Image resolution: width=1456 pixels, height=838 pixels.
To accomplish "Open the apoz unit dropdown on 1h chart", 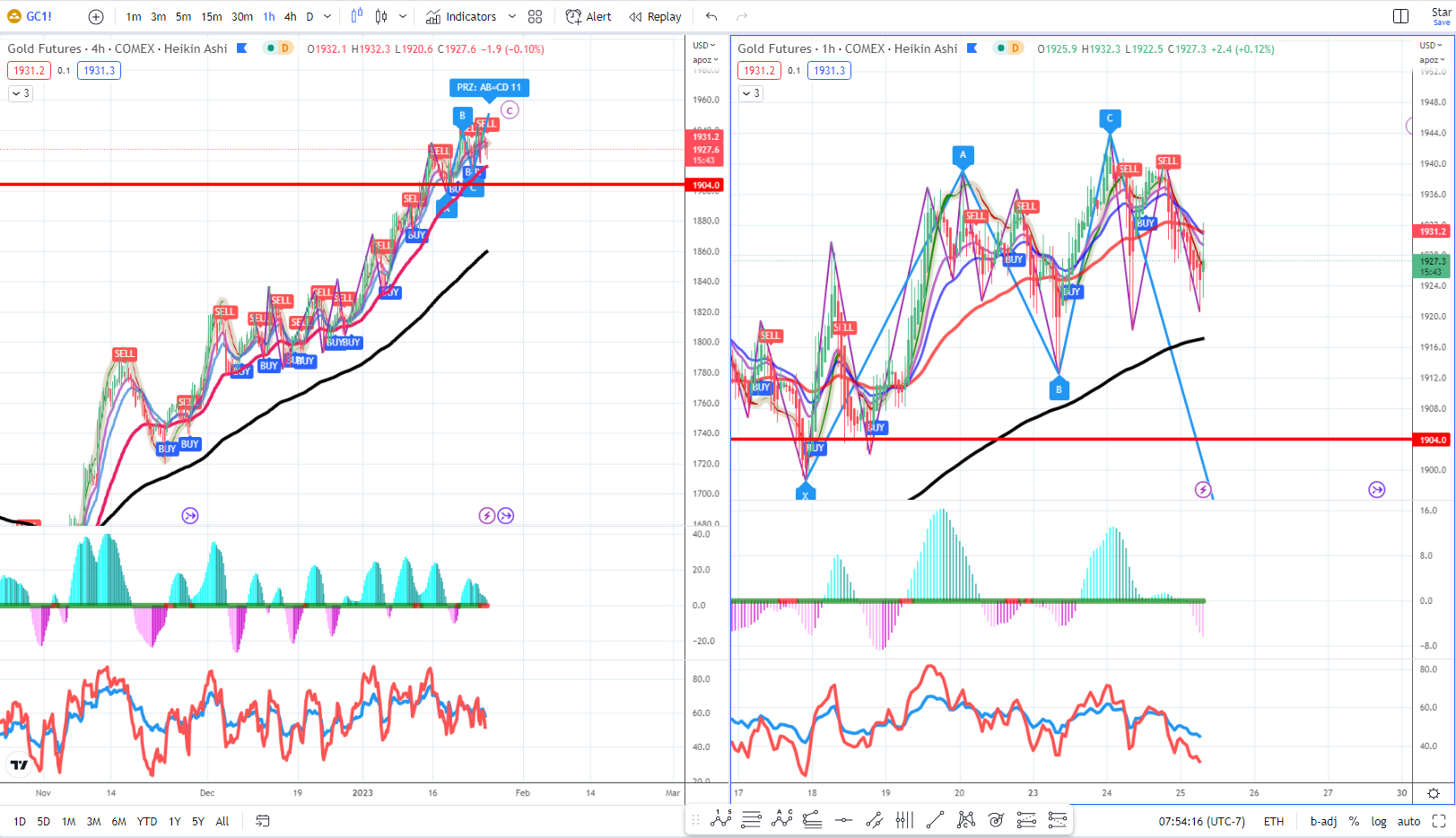I will coord(1432,60).
